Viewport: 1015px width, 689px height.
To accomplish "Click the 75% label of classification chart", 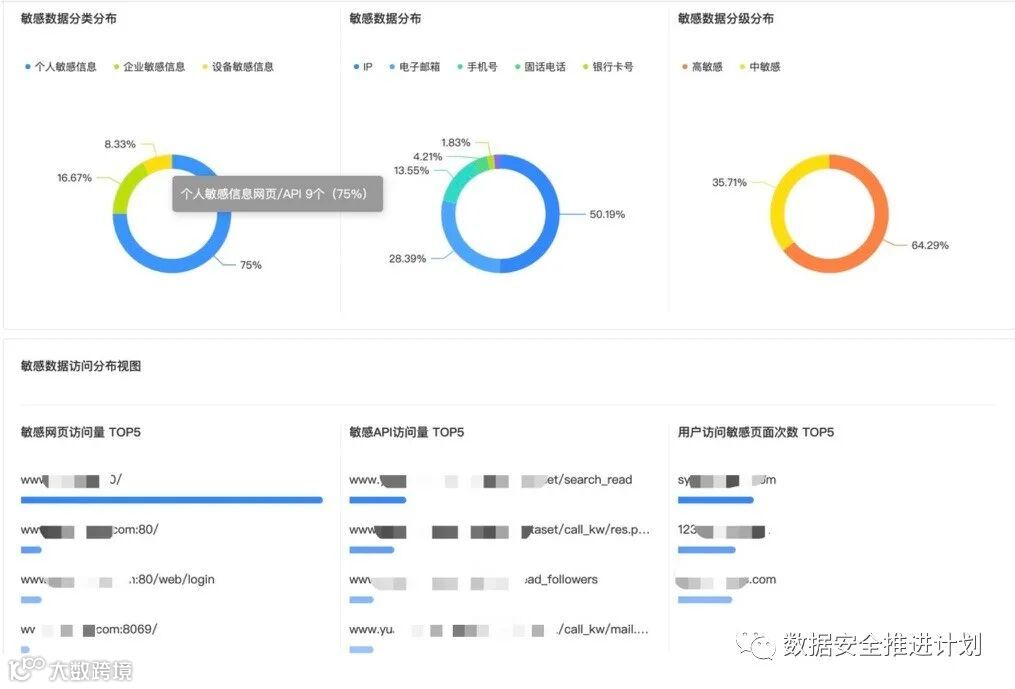I will (x=251, y=265).
